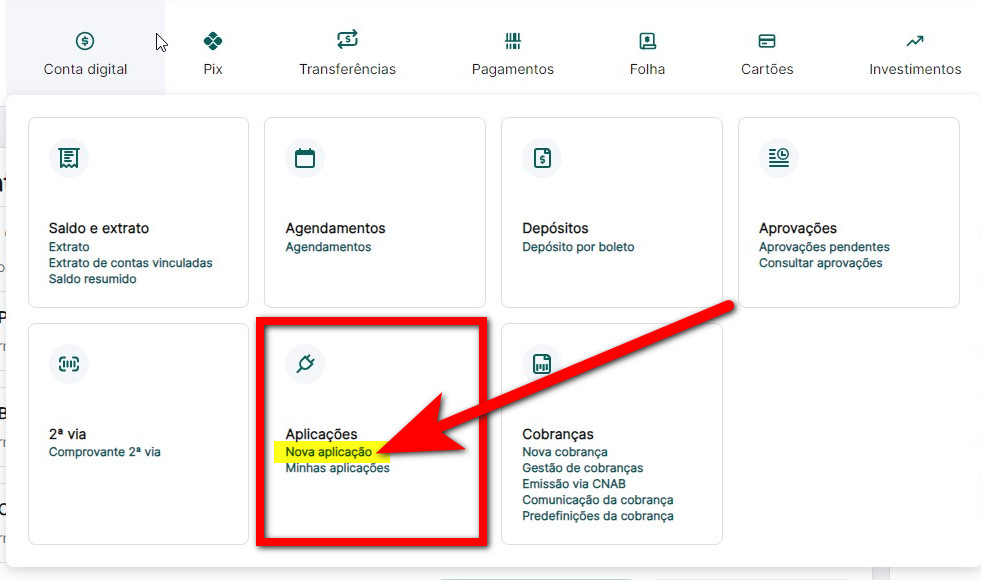Viewport: 981px width, 580px height.
Task: Click the Pix diamond icon
Action: point(212,41)
